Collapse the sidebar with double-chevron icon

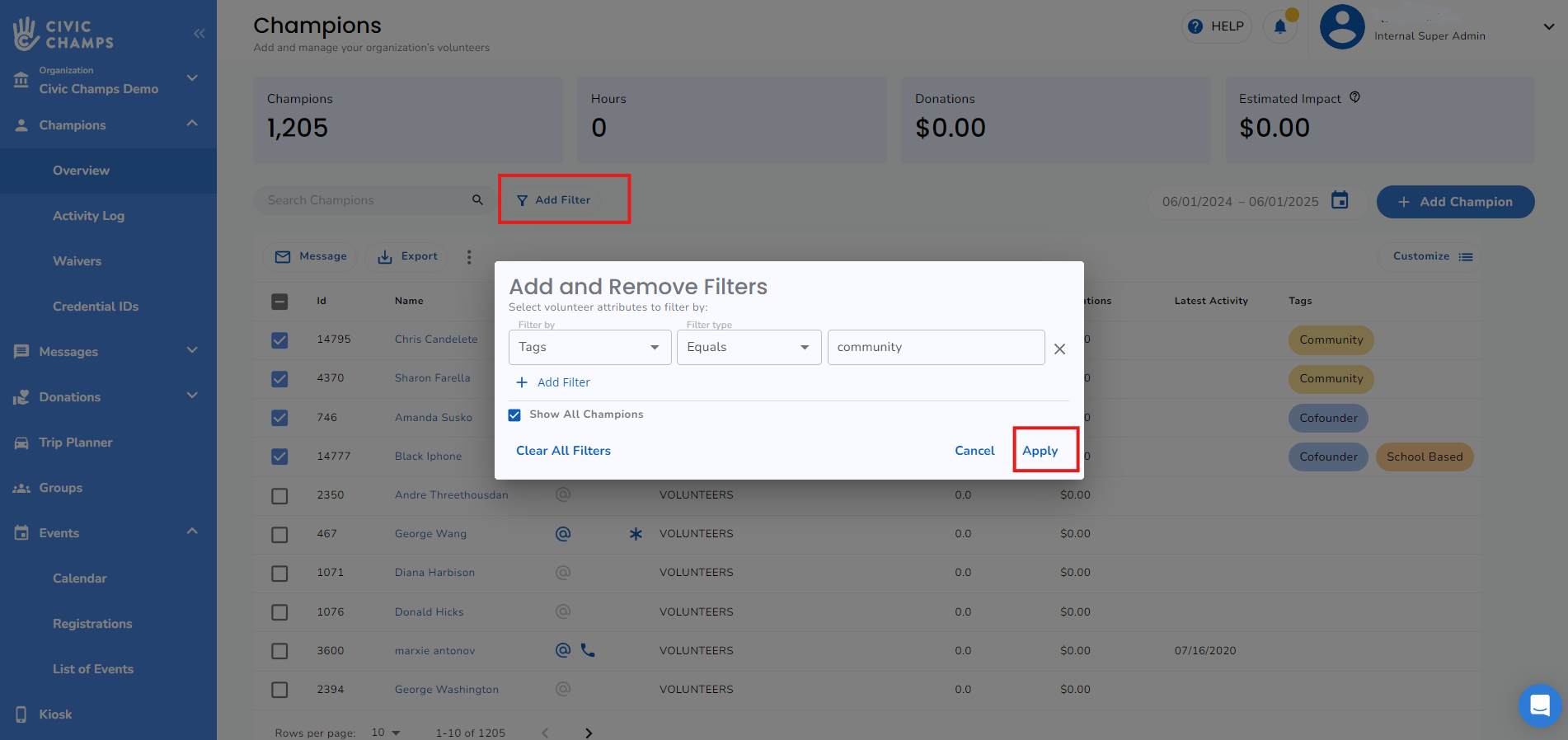[x=199, y=34]
